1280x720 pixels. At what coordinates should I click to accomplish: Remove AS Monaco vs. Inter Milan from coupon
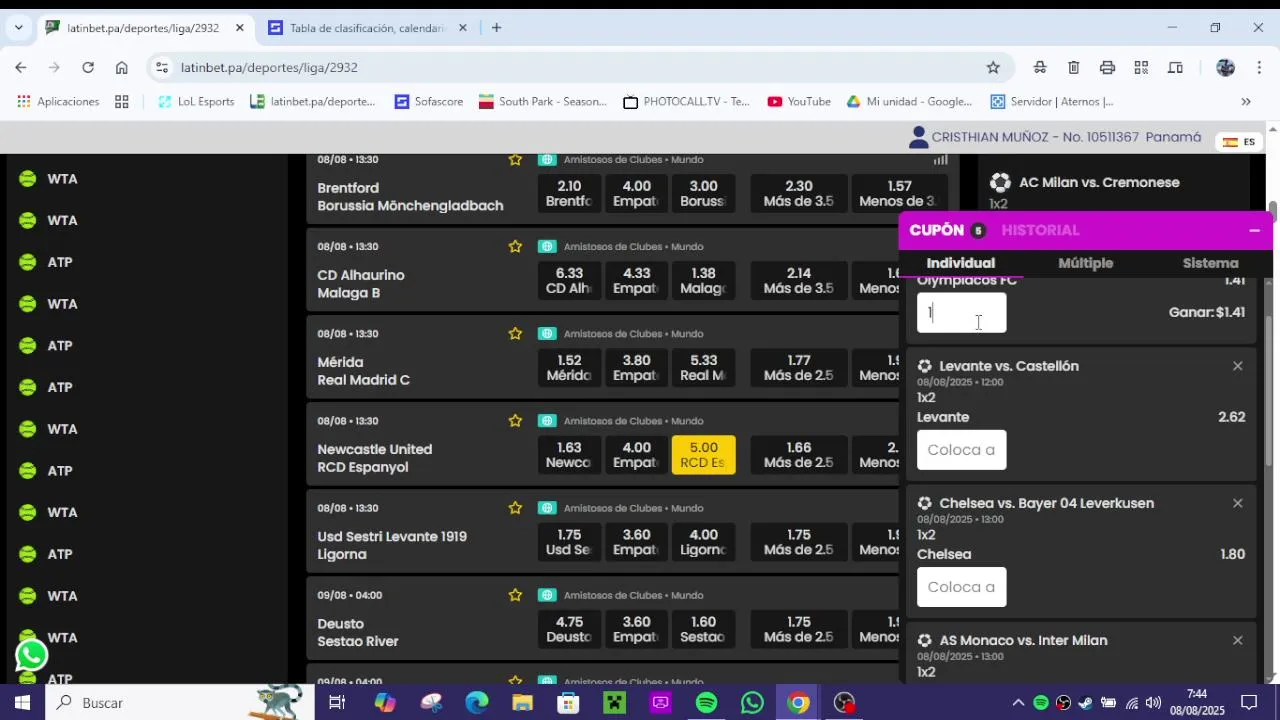click(x=1237, y=640)
